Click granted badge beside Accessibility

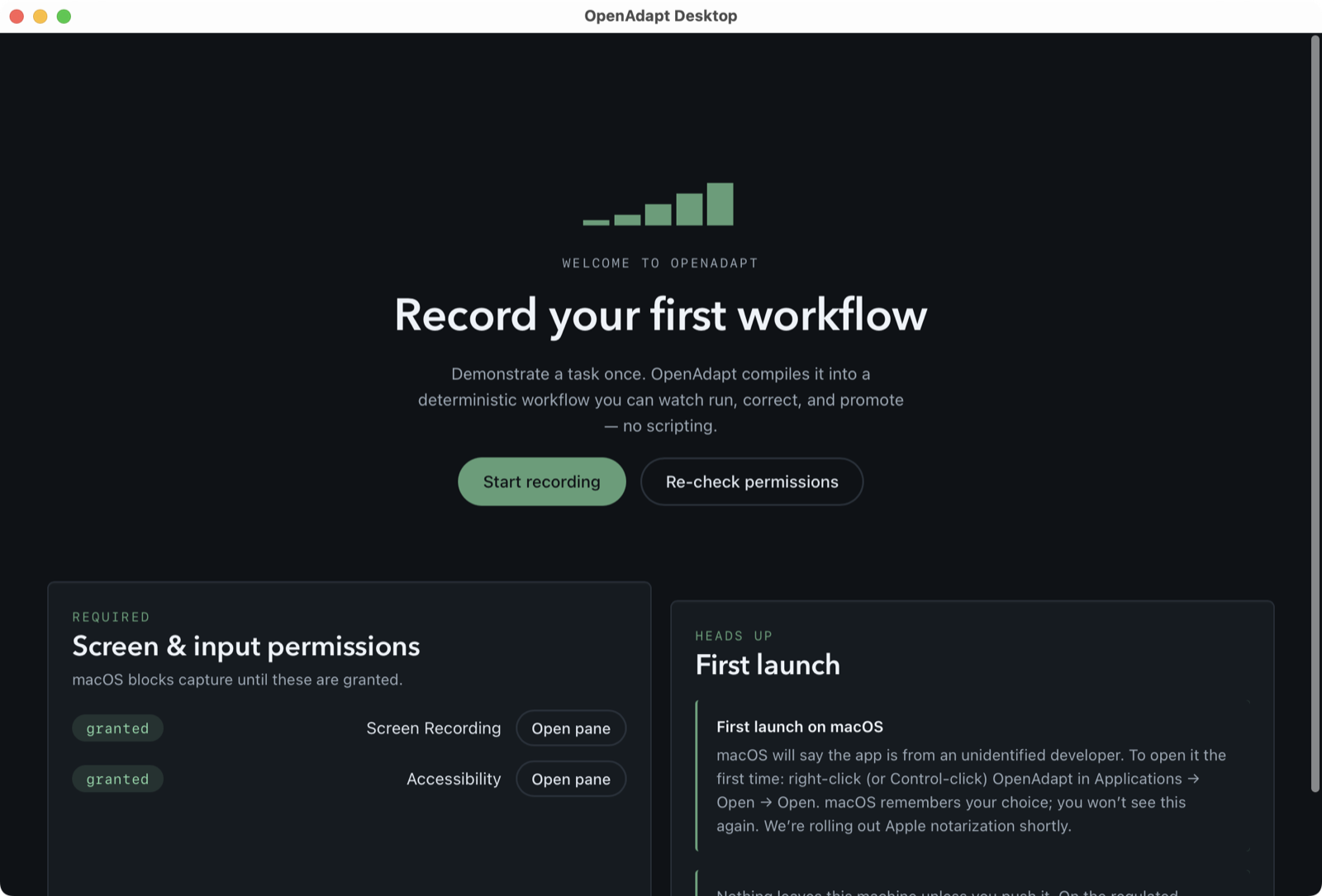[x=117, y=779]
